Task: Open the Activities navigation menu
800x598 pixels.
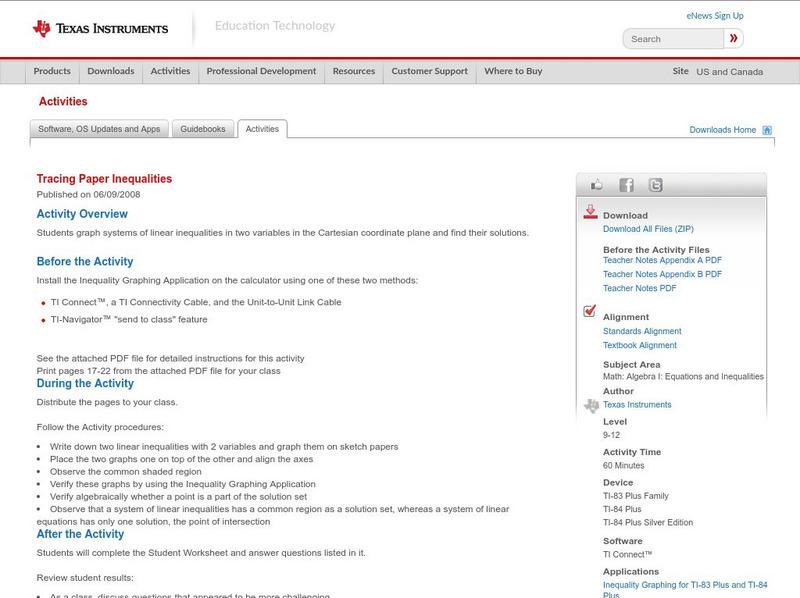Action: pyautogui.click(x=170, y=71)
